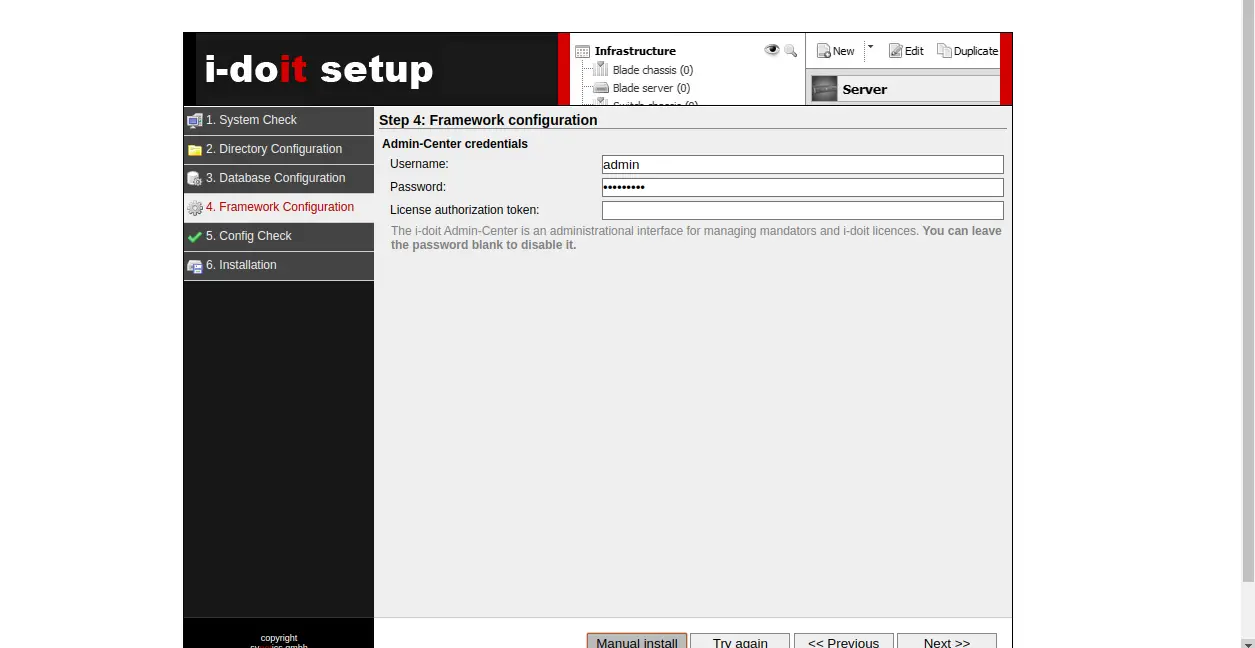Click the Duplicate button in the banner
Image resolution: width=1255 pixels, height=648 pixels.
tap(967, 51)
